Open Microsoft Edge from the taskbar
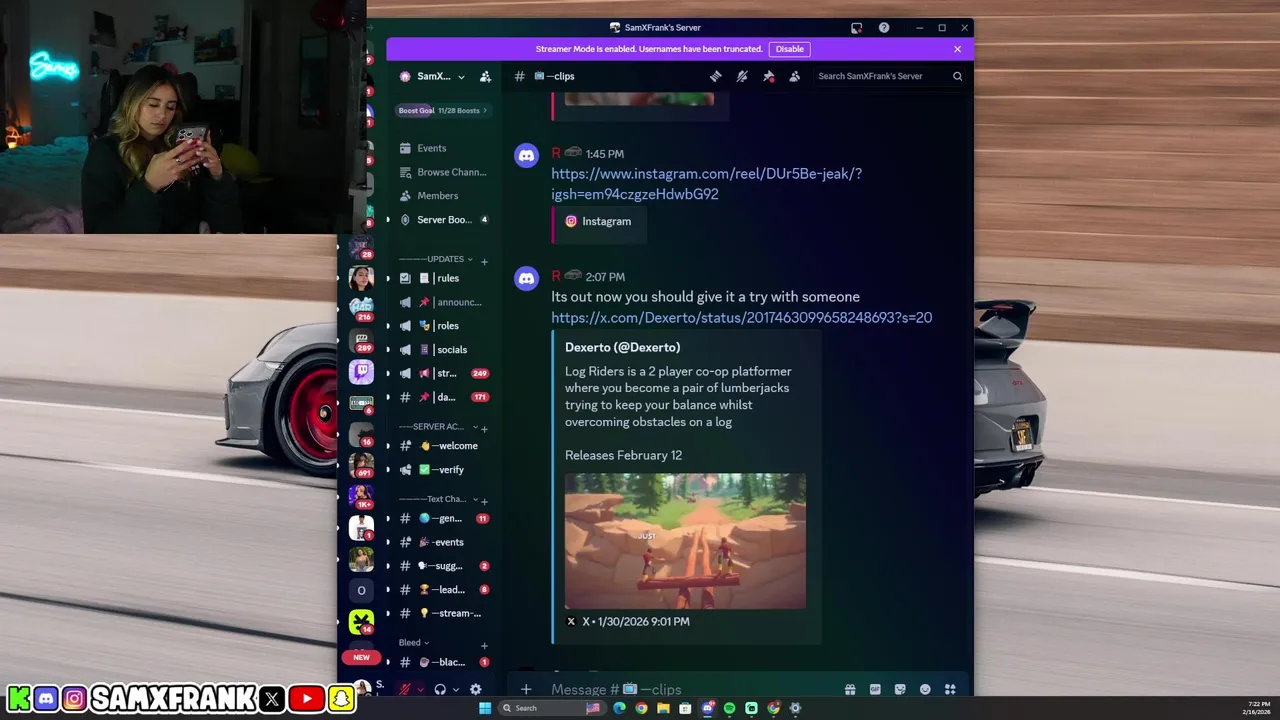The width and height of the screenshot is (1280, 720). click(619, 708)
